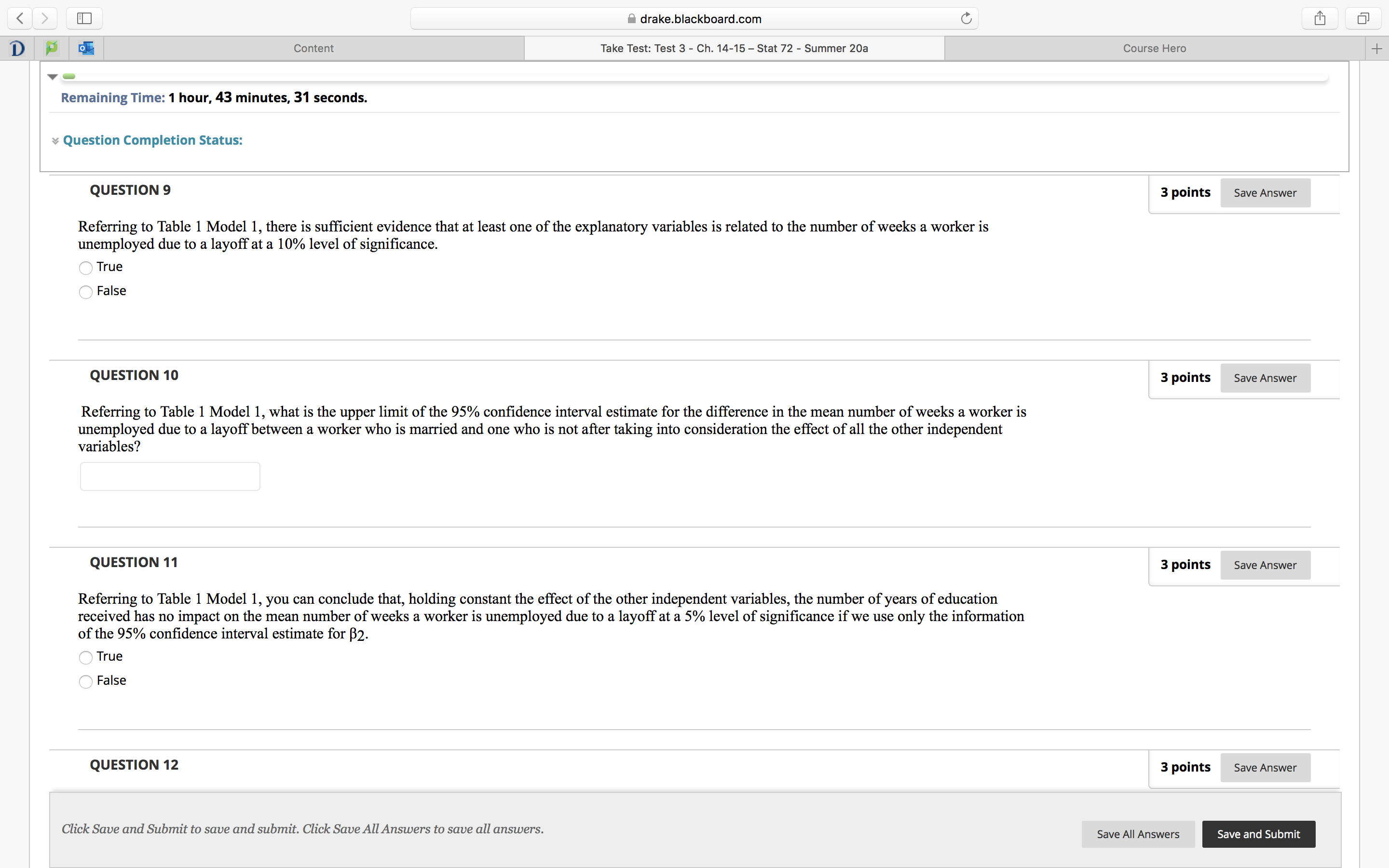Select True for Question 9
Screen dimensions: 1389x868
(x=85, y=268)
